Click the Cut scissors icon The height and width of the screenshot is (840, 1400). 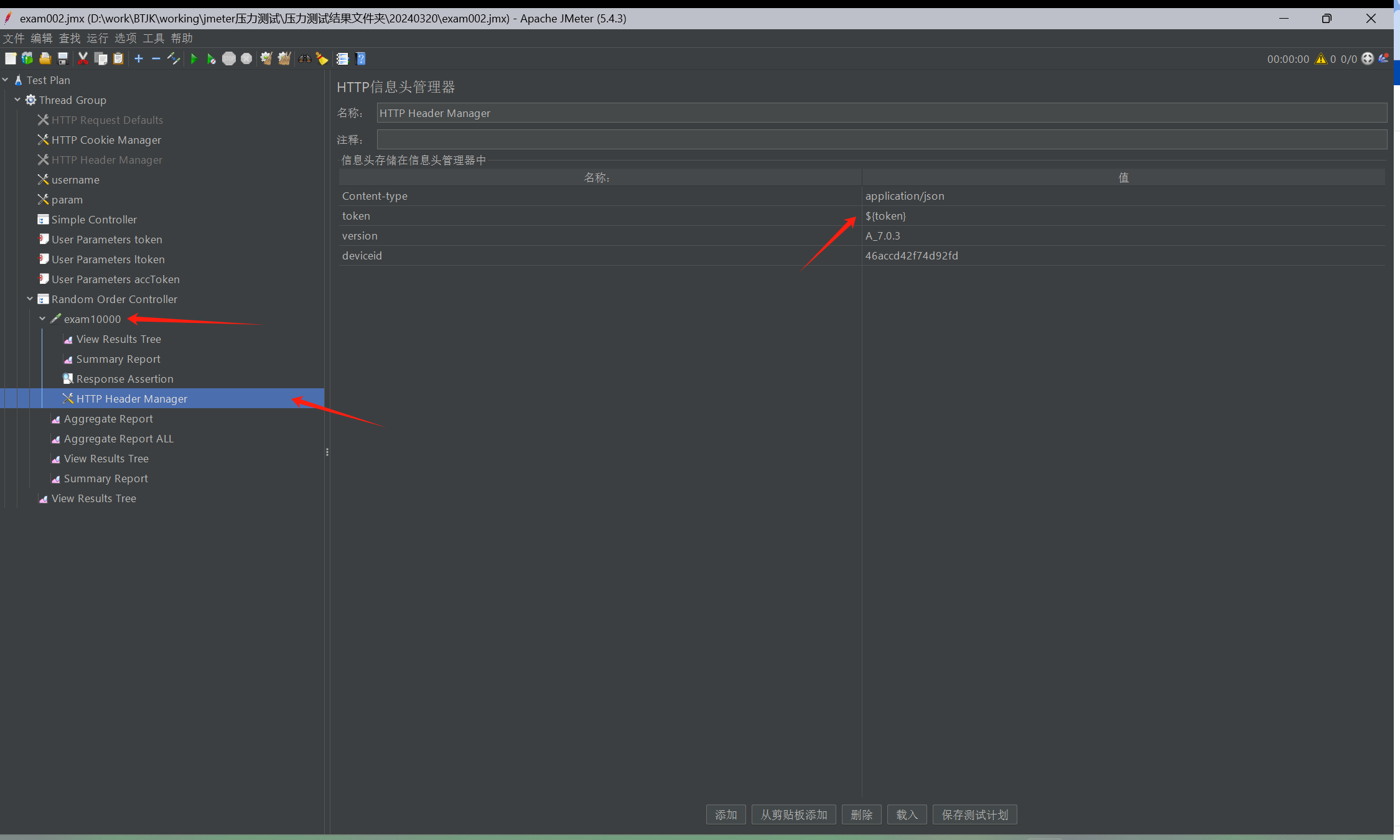[83, 58]
